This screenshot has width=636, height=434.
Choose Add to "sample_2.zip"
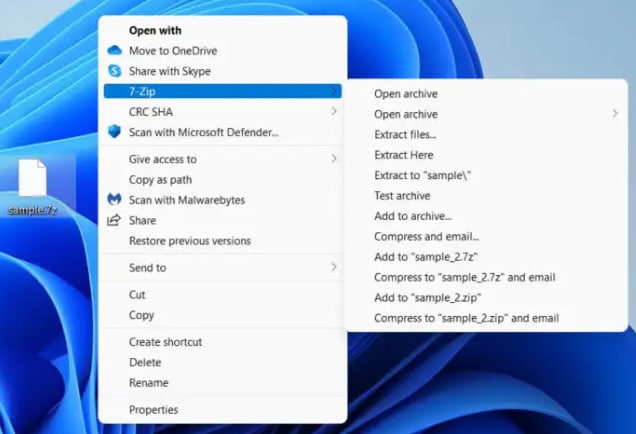click(487, 297)
